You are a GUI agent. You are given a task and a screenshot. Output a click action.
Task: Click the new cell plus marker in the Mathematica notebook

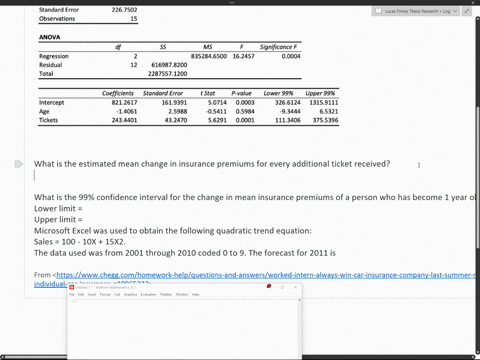pyautogui.click(x=74, y=301)
